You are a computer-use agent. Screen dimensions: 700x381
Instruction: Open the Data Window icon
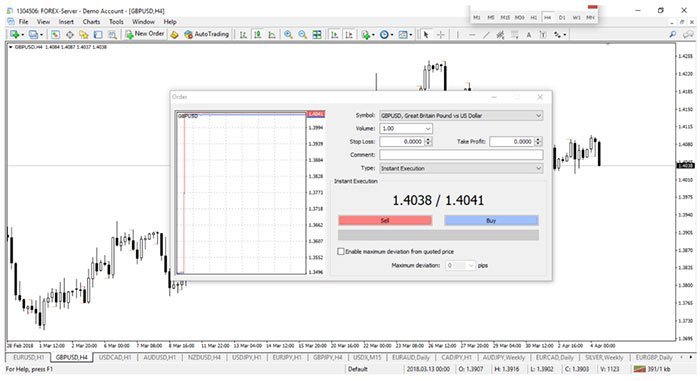point(70,34)
